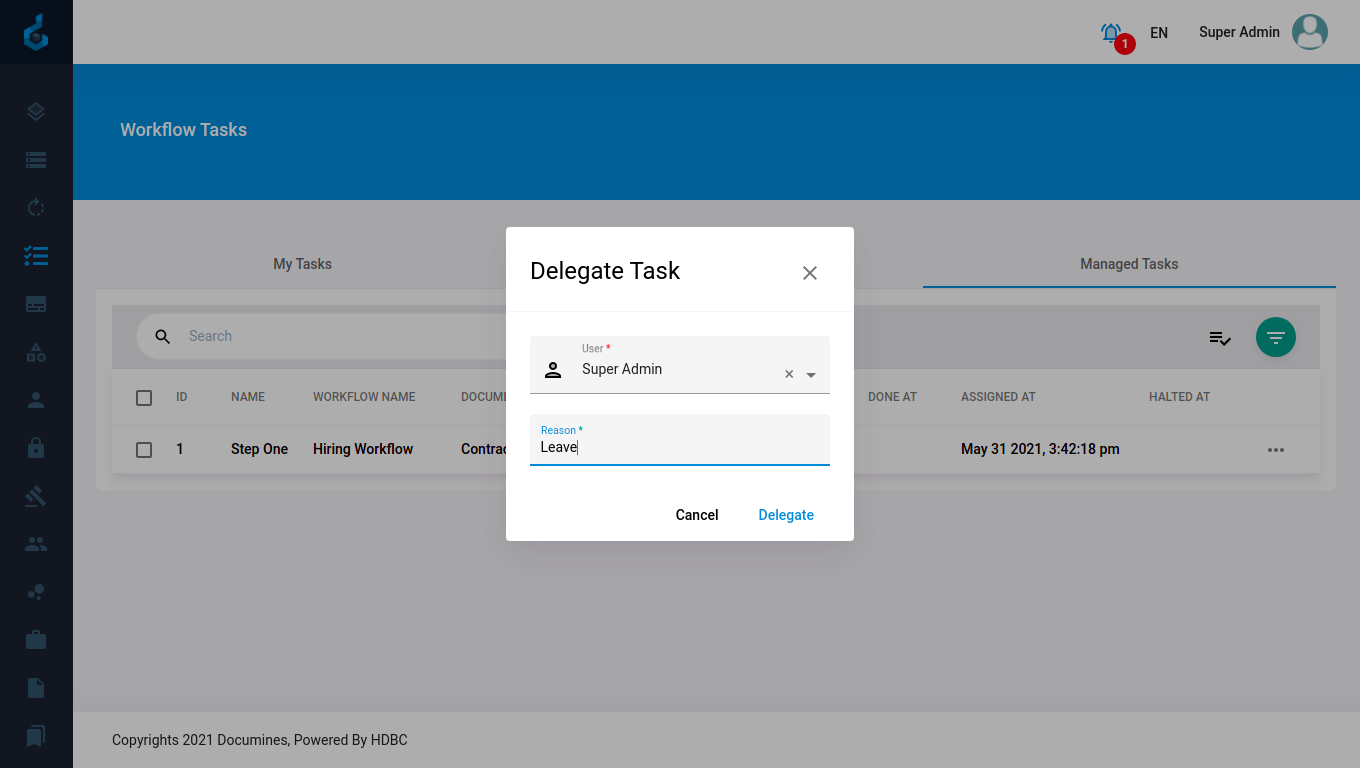The width and height of the screenshot is (1360, 768).
Task: Switch to the Managed Tasks tab
Action: click(1128, 264)
